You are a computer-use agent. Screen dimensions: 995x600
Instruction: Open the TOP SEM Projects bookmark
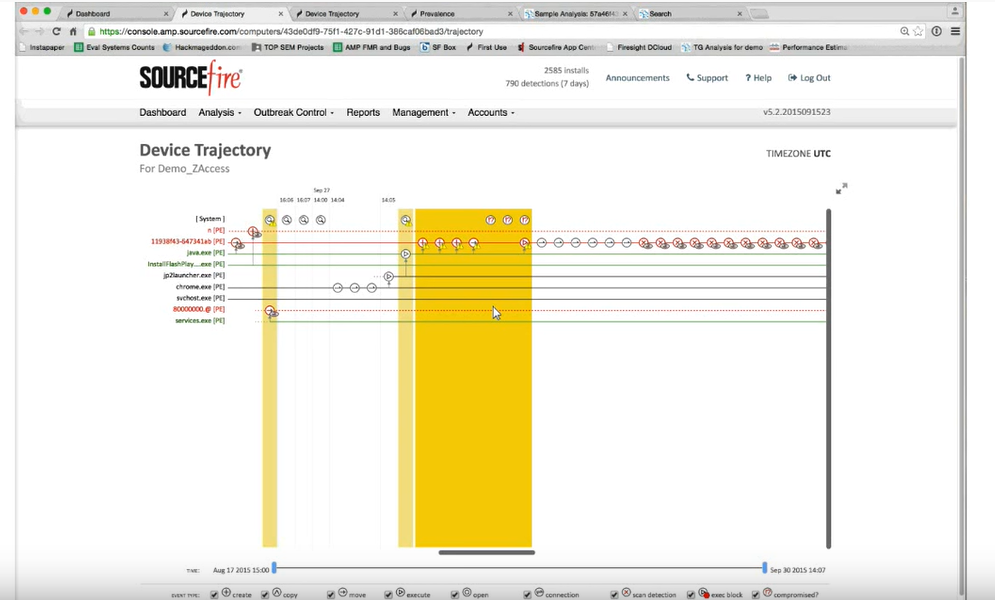pos(287,47)
